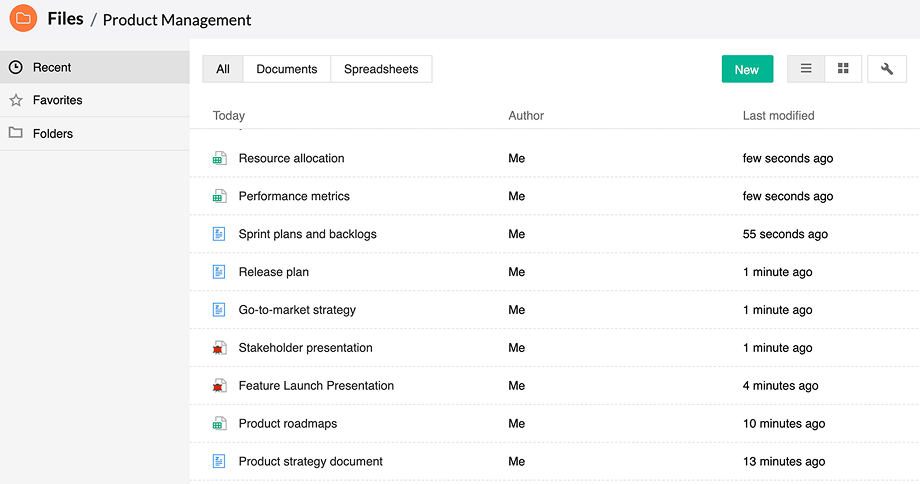This screenshot has width=920, height=484.
Task: Switch to list view layout
Action: click(x=806, y=69)
